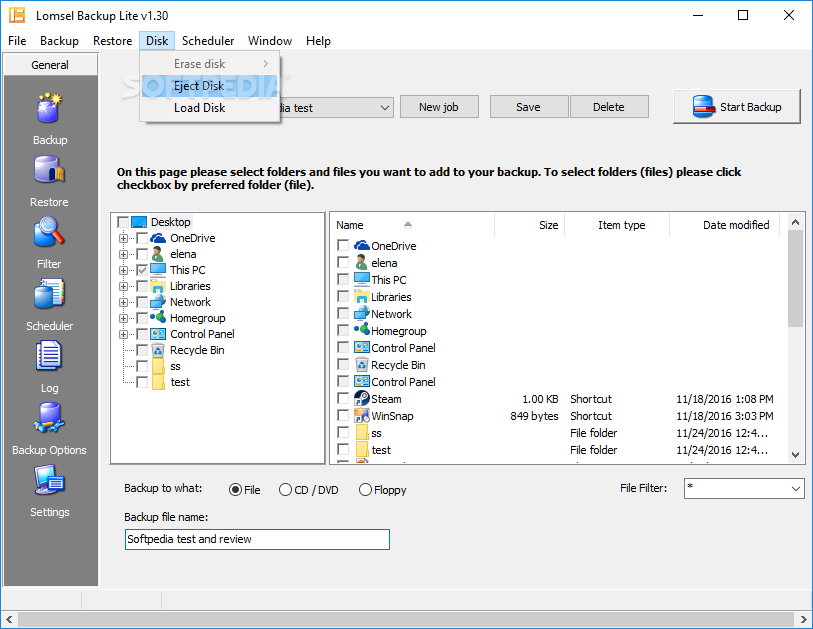Choose Load Disk from Disk menu

click(x=210, y=108)
